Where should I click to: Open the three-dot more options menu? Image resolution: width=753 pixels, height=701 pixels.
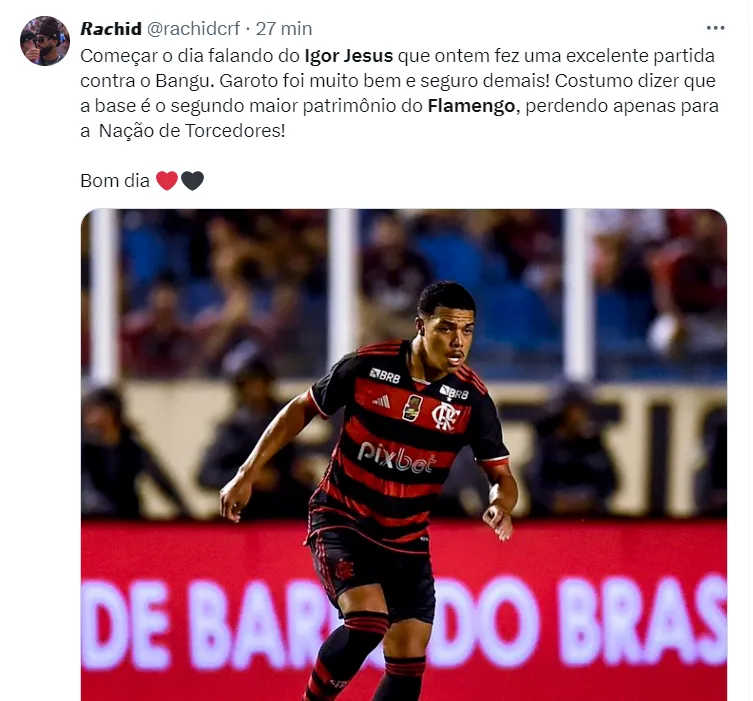tap(715, 28)
